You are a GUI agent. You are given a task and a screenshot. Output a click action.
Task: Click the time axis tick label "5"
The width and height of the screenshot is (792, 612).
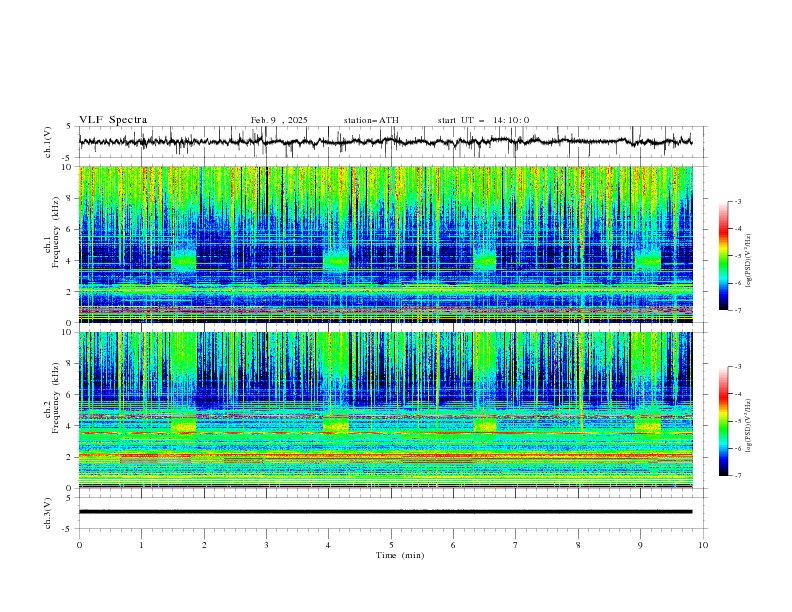click(391, 545)
